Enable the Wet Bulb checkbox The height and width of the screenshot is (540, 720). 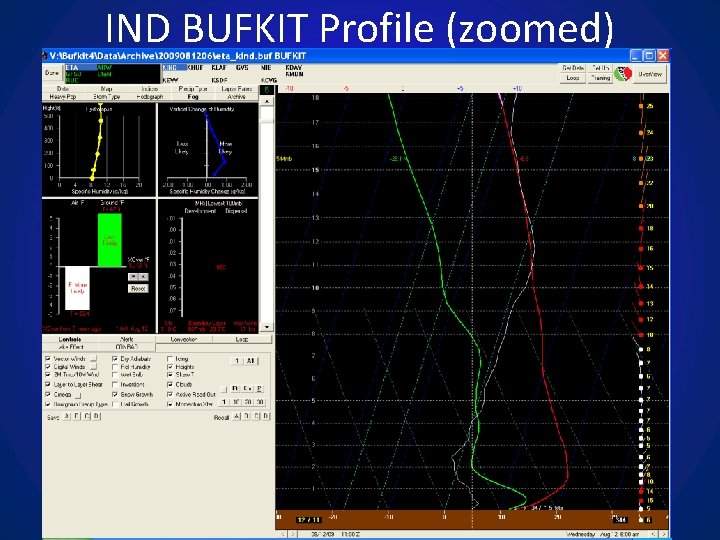pyautogui.click(x=115, y=375)
